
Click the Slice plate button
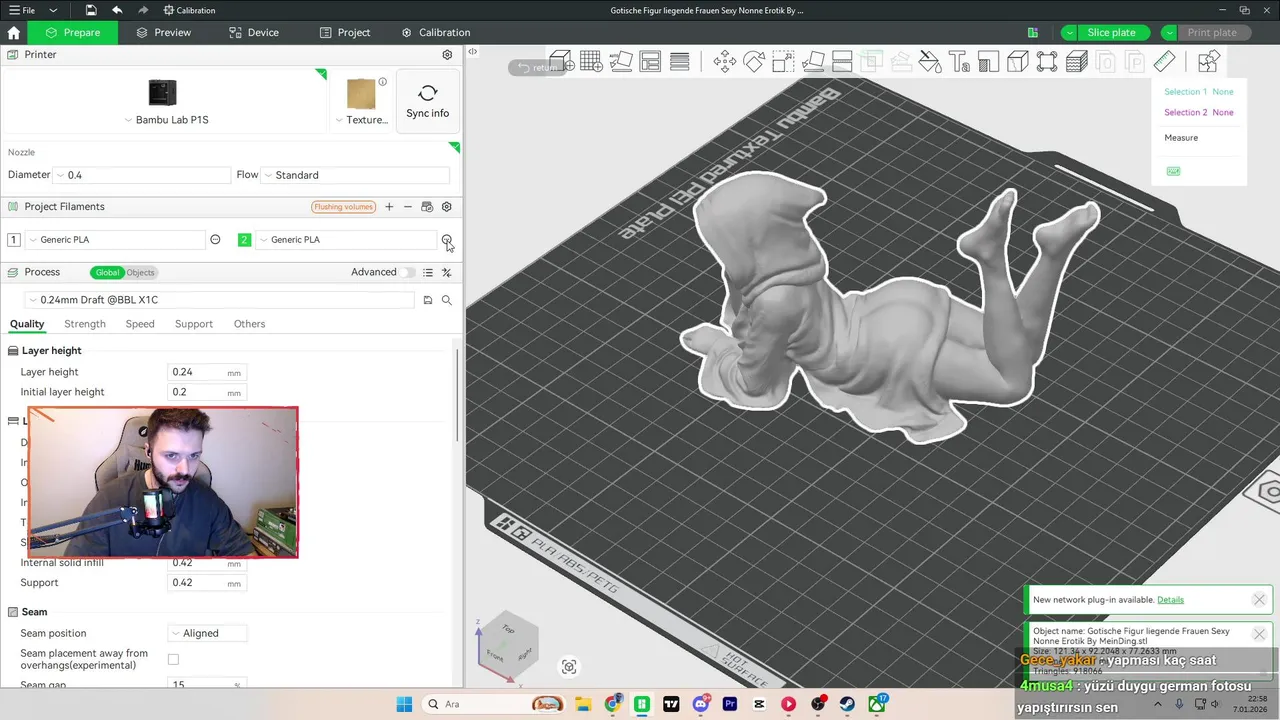1111,33
